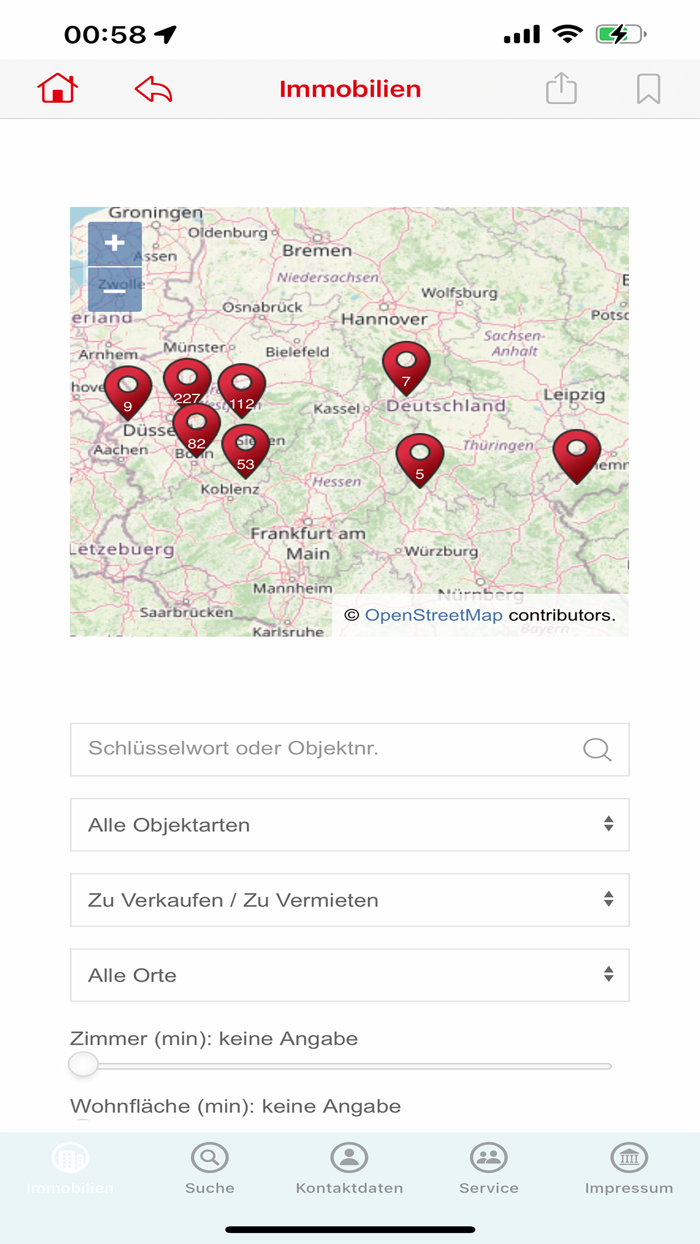The image size is (700, 1244).
Task: Select the map pin labeled 5
Action: (x=420, y=460)
